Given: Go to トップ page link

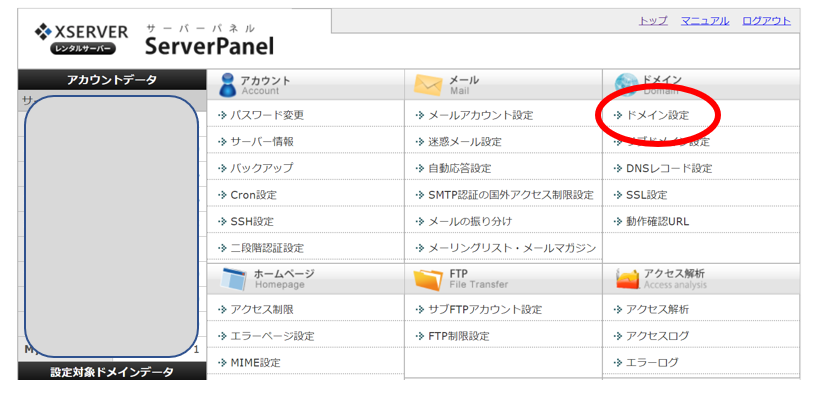Looking at the screenshot, I should [x=653, y=21].
